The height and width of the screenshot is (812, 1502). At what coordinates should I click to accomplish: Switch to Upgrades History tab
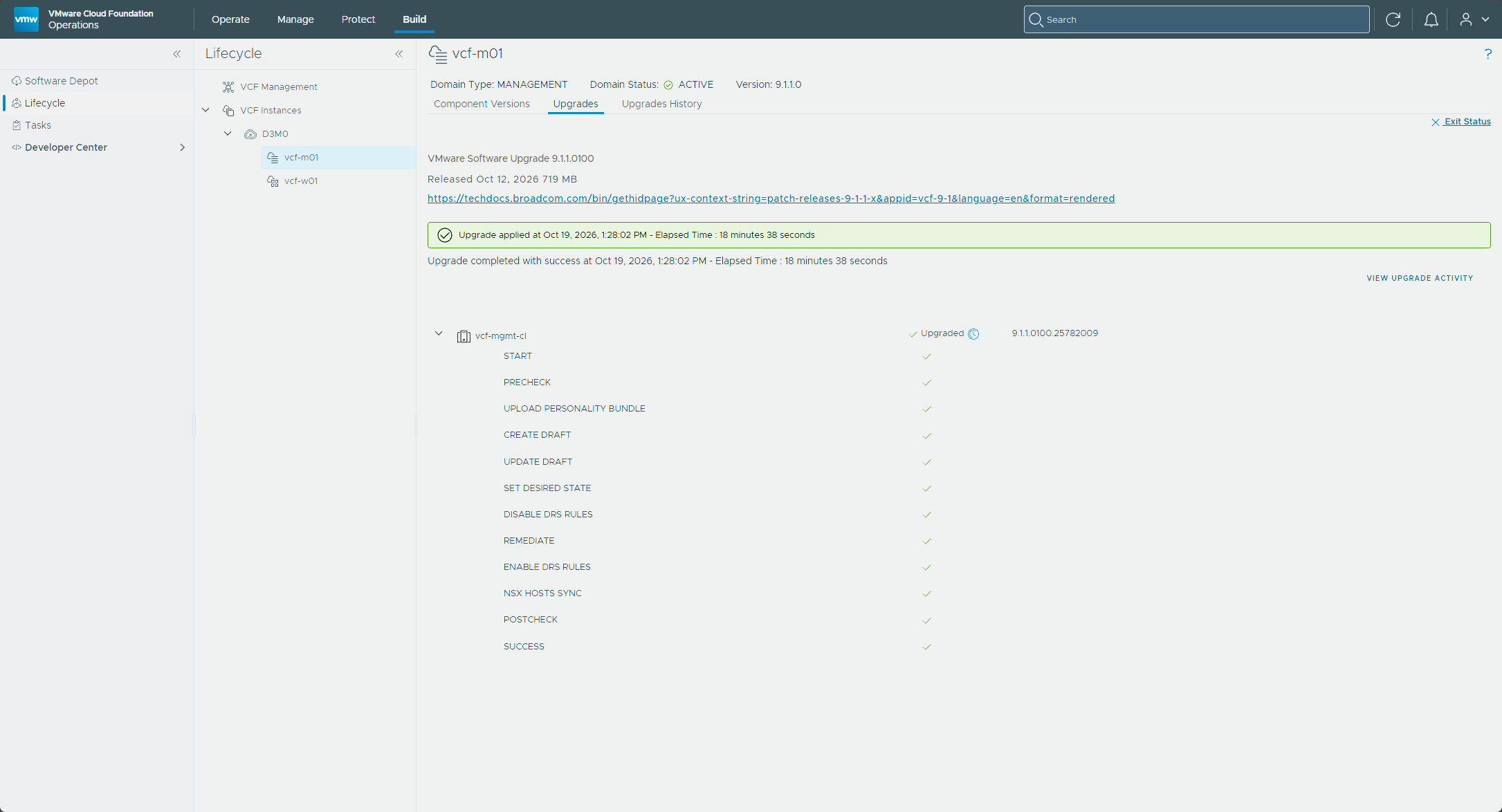(661, 104)
